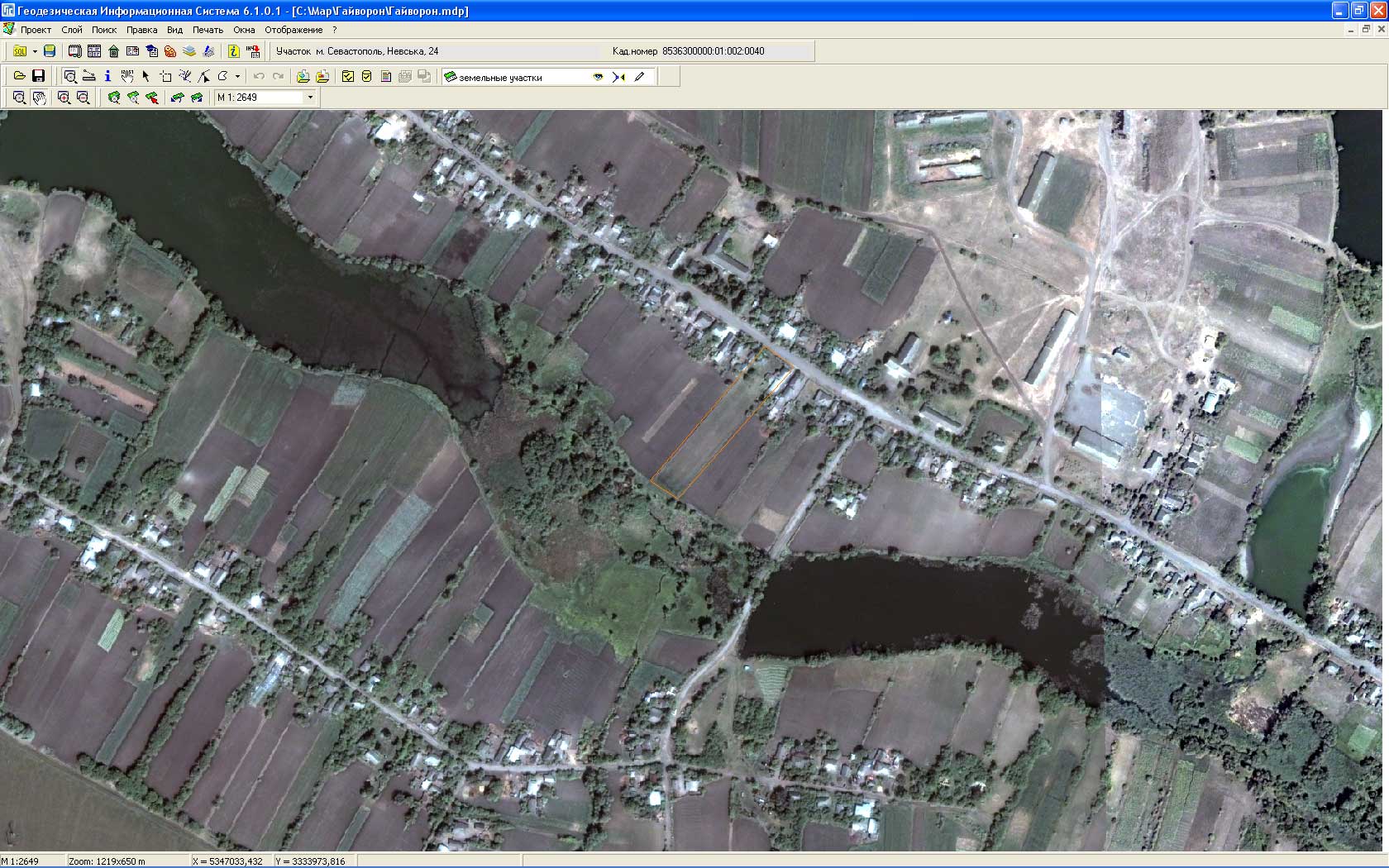
Task: Click the Проект menu item
Action: [x=36, y=30]
